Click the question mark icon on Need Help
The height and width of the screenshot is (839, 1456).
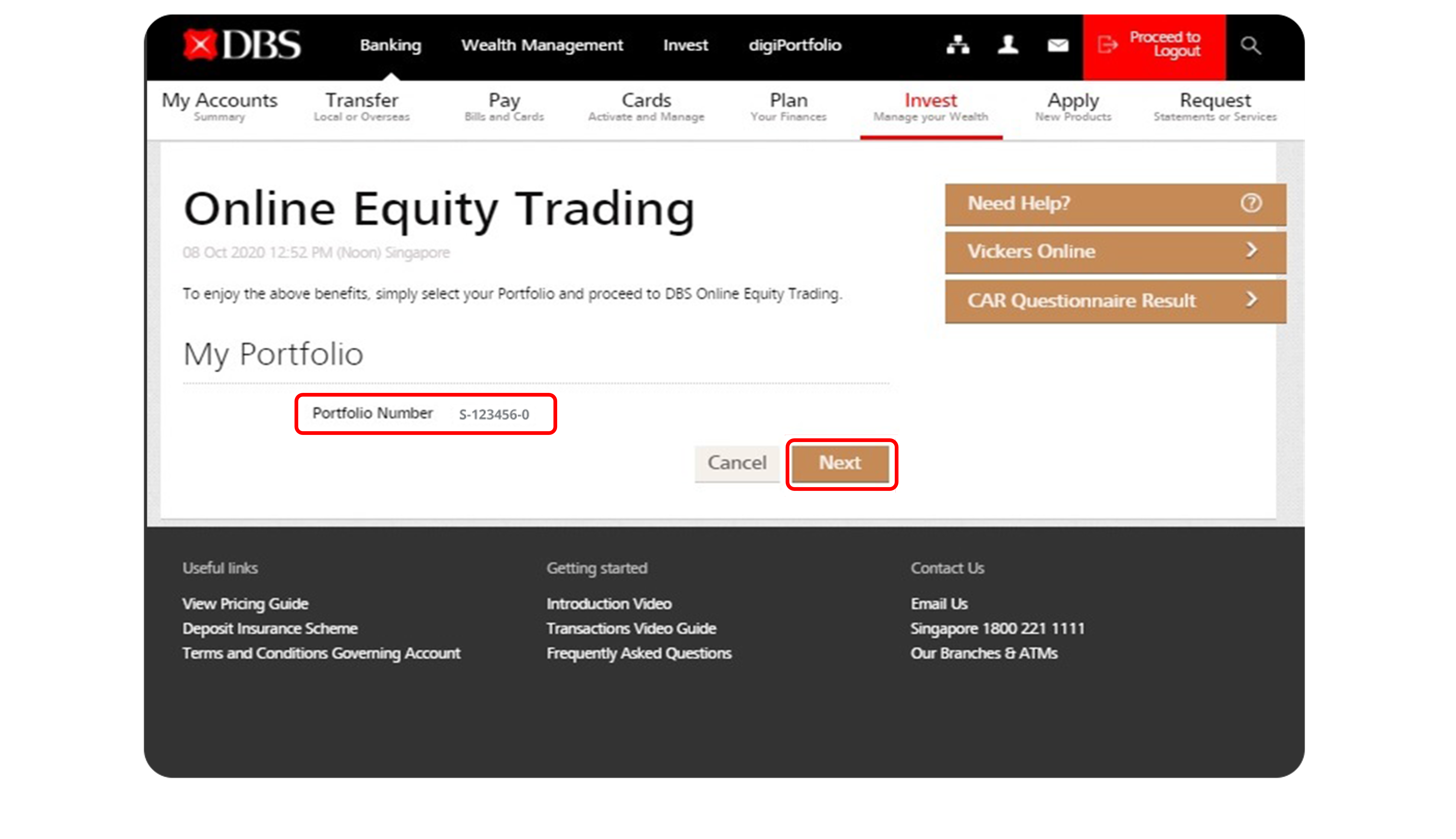(x=1250, y=203)
